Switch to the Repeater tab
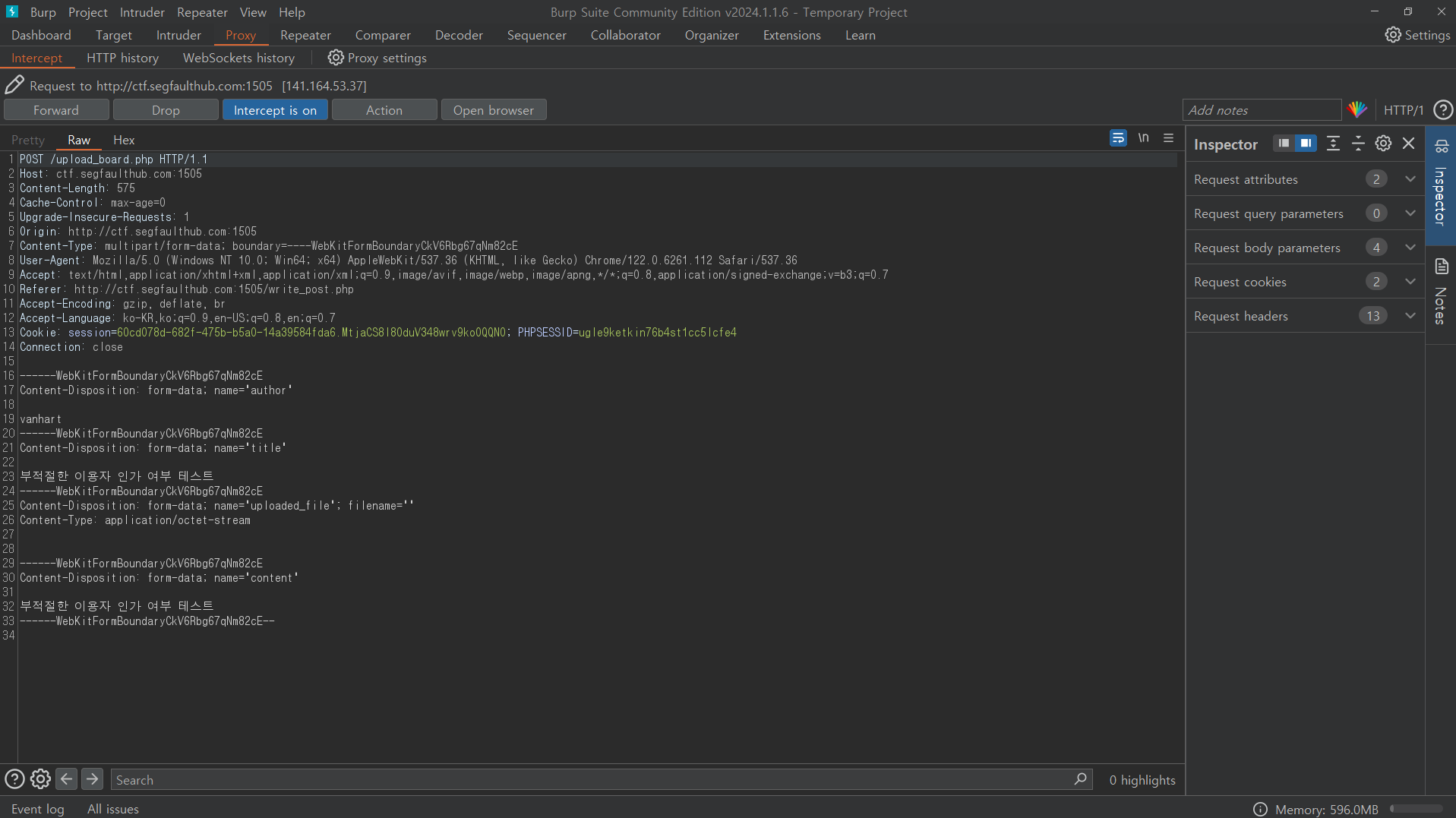Image resolution: width=1456 pixels, height=818 pixels. point(305,35)
